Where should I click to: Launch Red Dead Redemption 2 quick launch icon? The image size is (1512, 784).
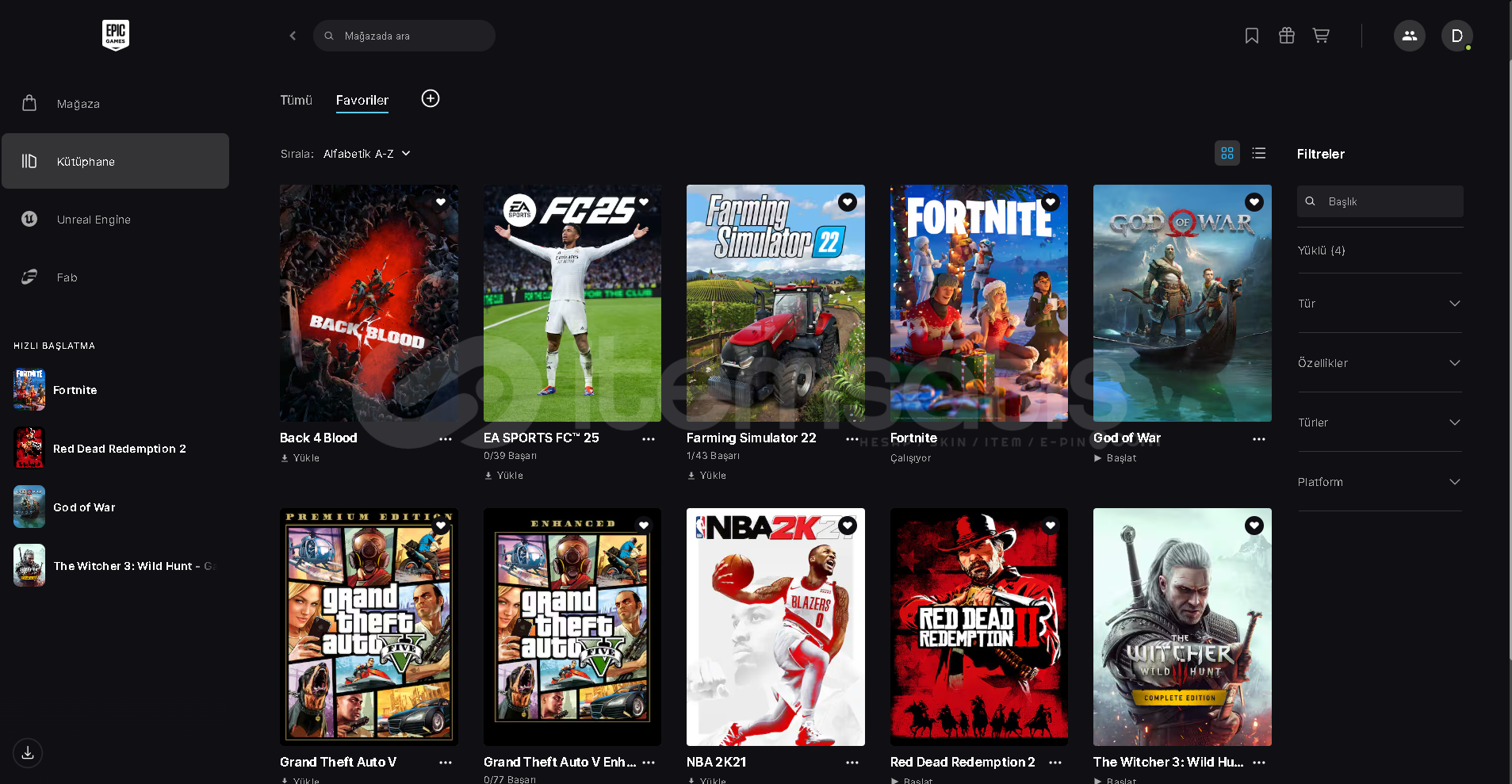click(29, 449)
